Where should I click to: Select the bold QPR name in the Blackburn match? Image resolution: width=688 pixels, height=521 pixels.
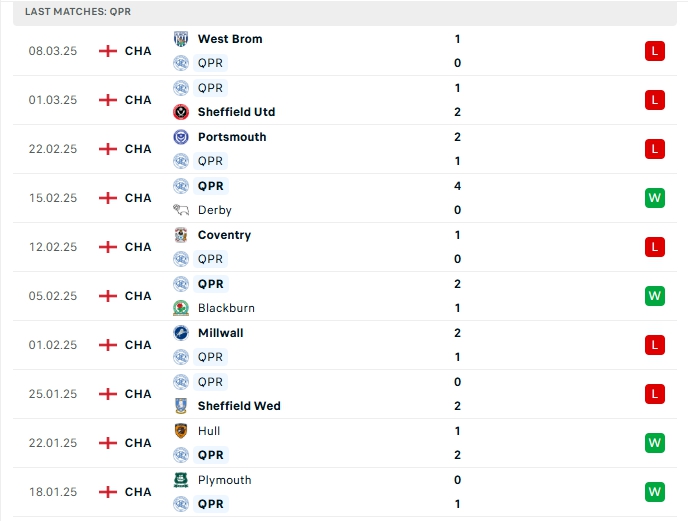coord(211,284)
